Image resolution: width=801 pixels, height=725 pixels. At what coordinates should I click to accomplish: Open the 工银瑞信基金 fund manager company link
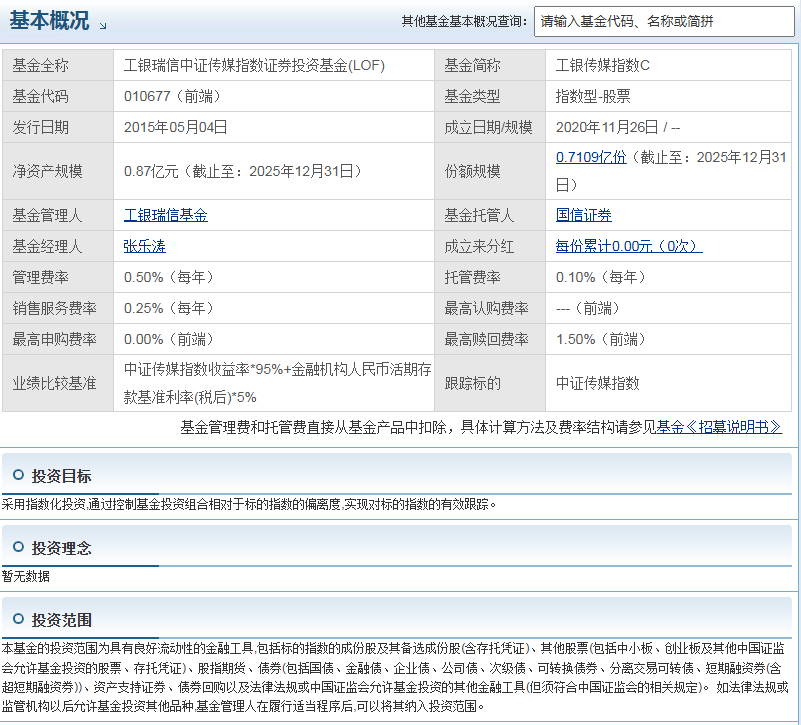coord(166,215)
